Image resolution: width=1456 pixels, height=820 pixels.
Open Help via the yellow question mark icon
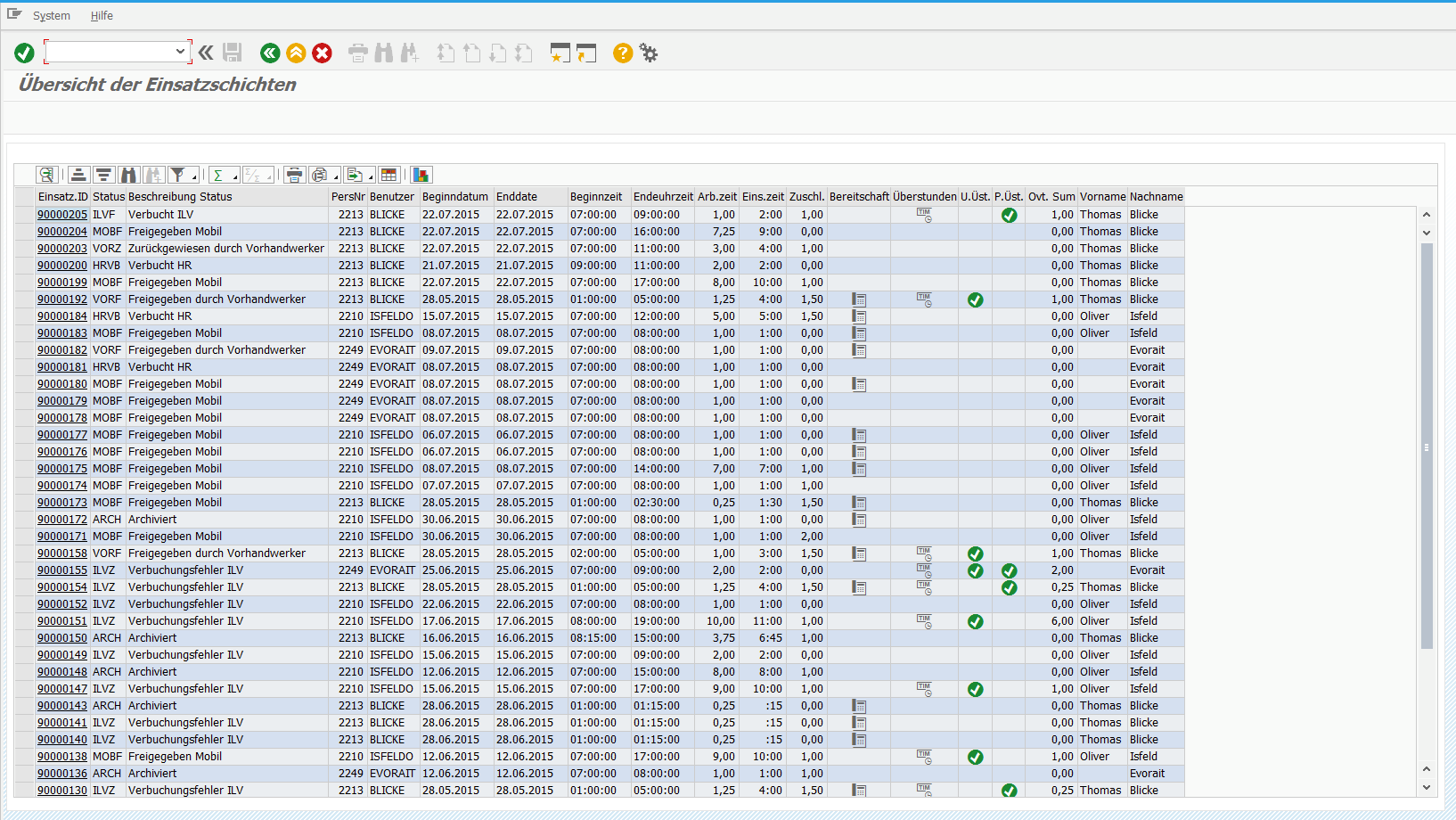[623, 53]
